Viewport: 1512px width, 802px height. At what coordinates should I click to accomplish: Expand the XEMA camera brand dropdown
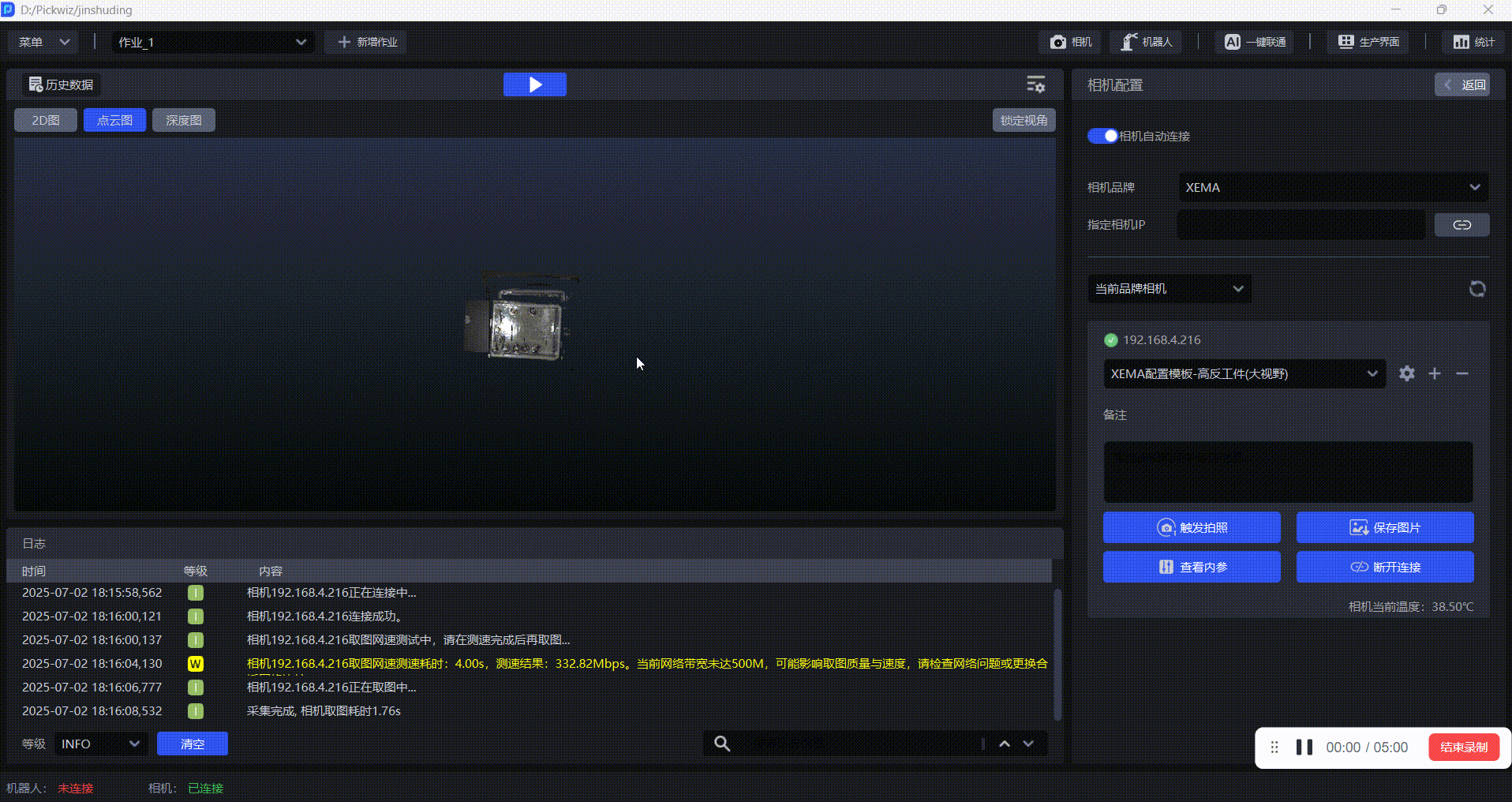tap(1332, 188)
